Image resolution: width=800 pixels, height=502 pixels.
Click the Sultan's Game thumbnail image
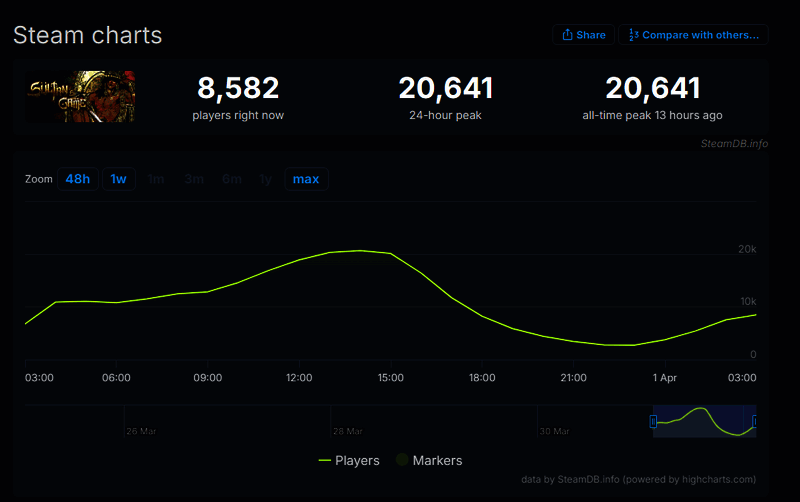80,96
